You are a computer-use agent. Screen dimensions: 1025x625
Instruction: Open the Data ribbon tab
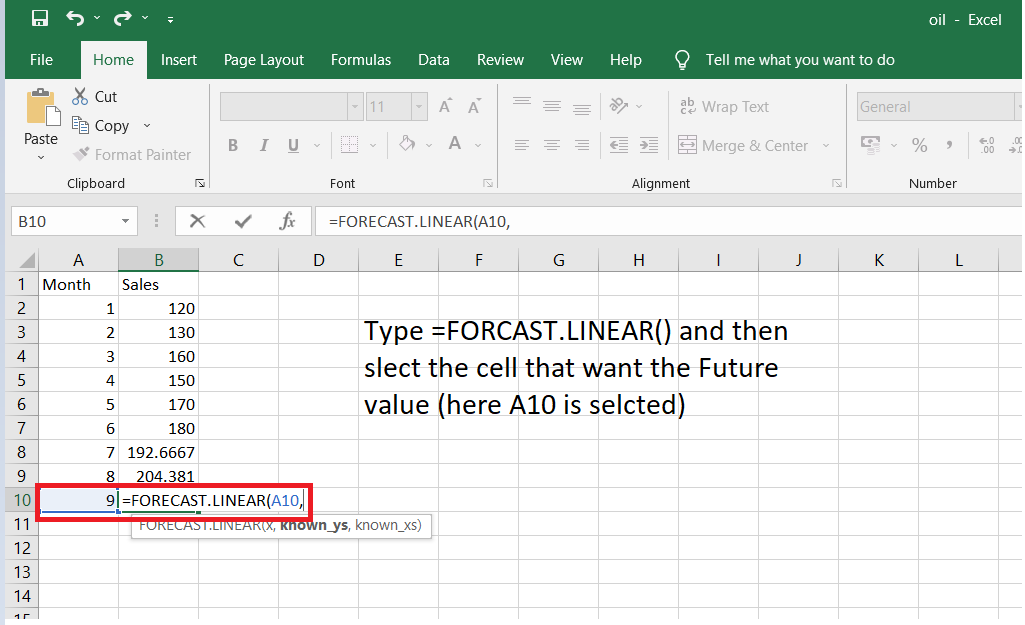coord(433,59)
